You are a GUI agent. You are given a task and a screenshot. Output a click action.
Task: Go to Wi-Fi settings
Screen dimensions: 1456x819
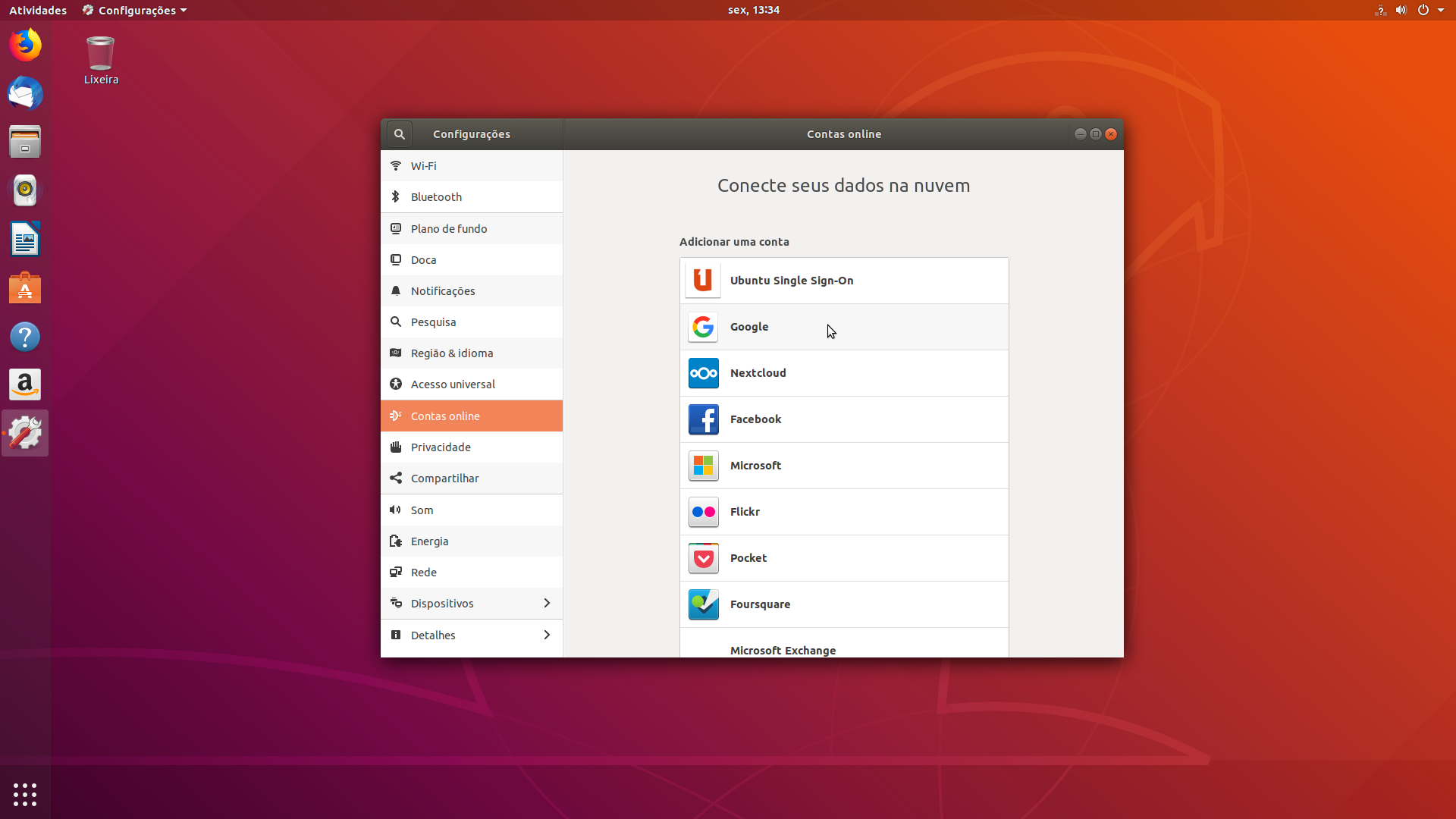click(472, 166)
